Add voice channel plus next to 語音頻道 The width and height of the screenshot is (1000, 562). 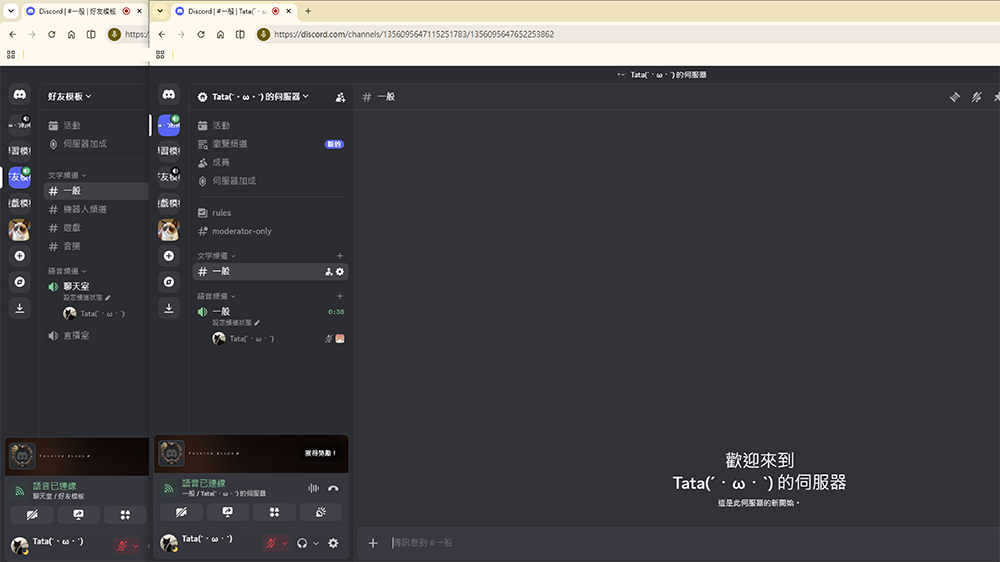(340, 296)
